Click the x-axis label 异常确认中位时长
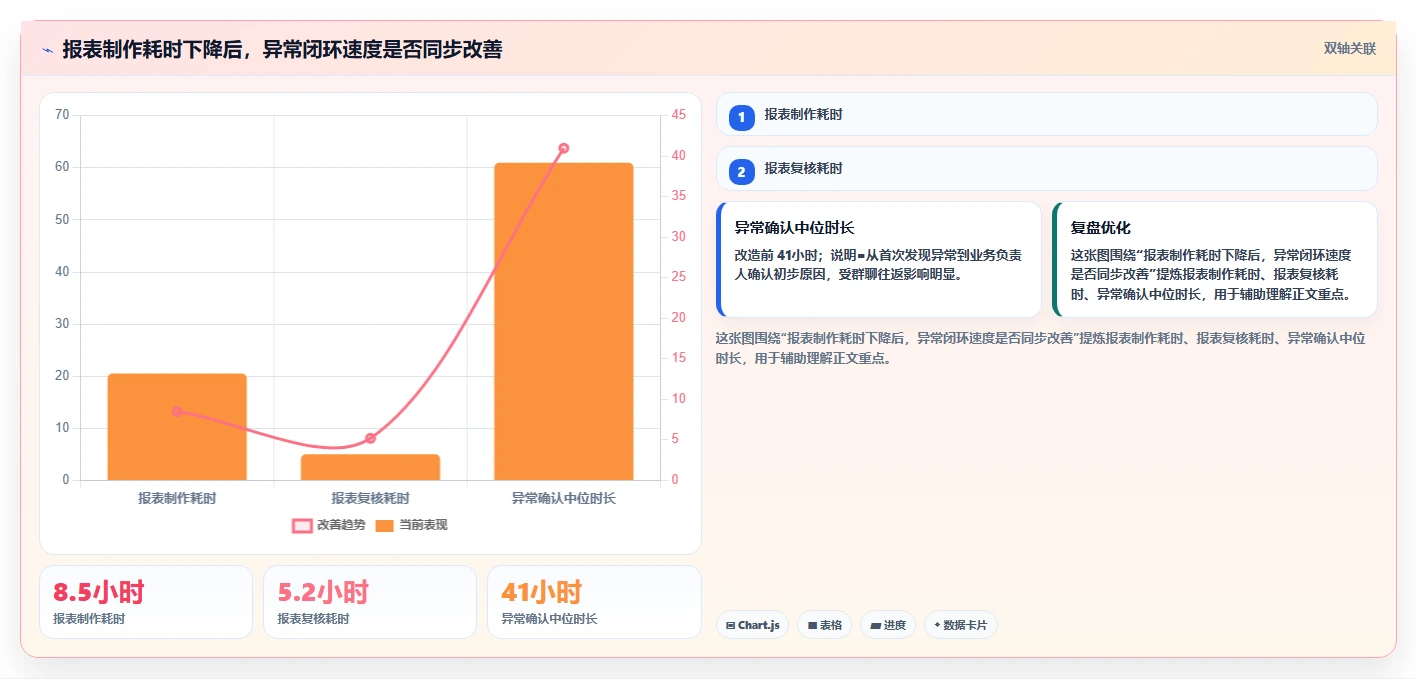 click(563, 497)
